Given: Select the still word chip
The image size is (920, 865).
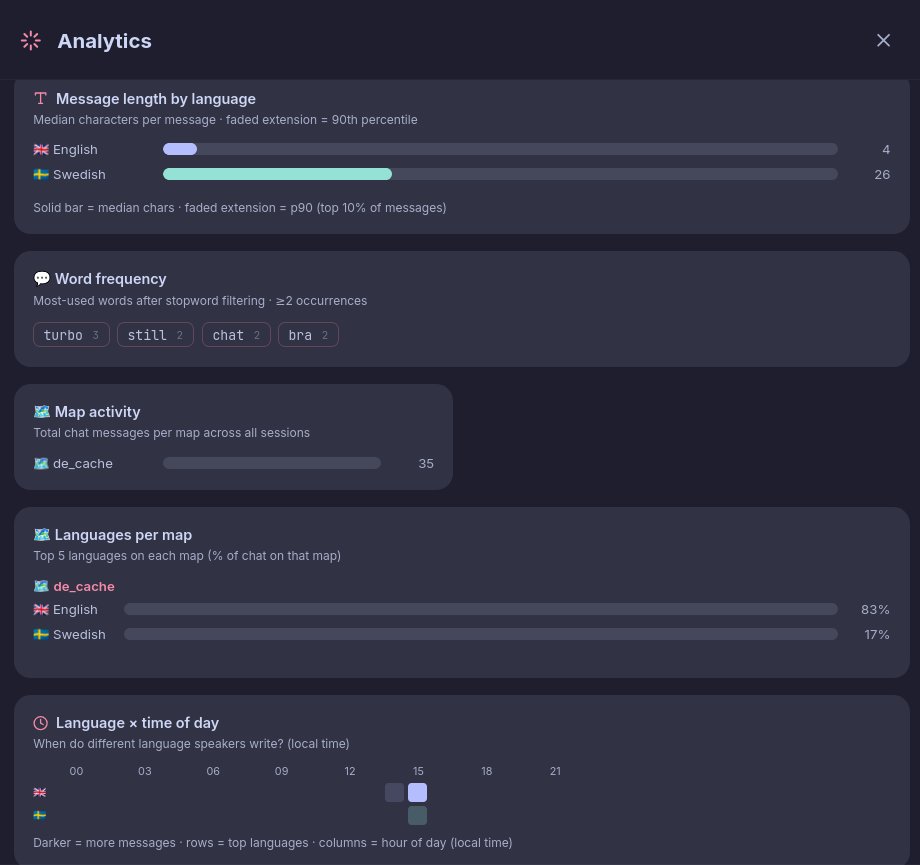Looking at the screenshot, I should click(x=155, y=334).
